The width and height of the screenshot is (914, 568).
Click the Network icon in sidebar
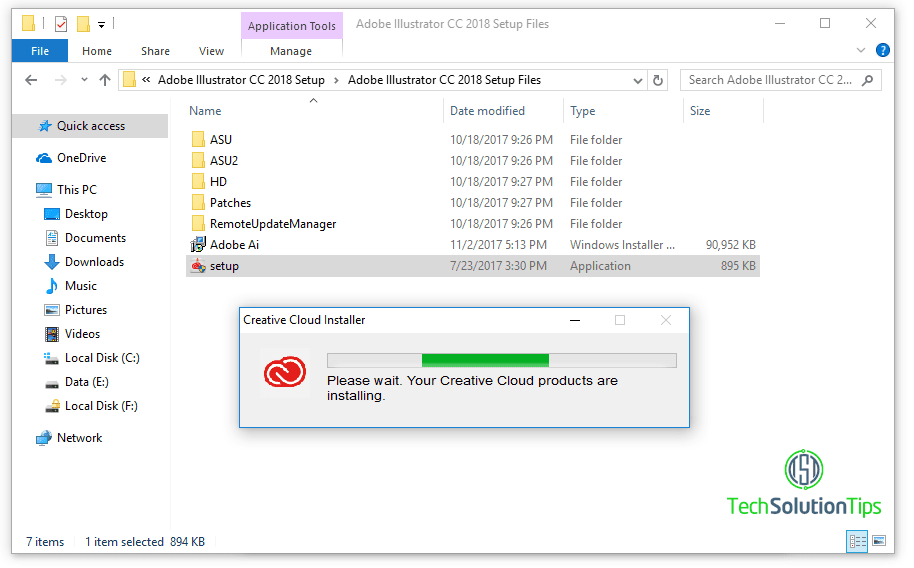coord(44,438)
